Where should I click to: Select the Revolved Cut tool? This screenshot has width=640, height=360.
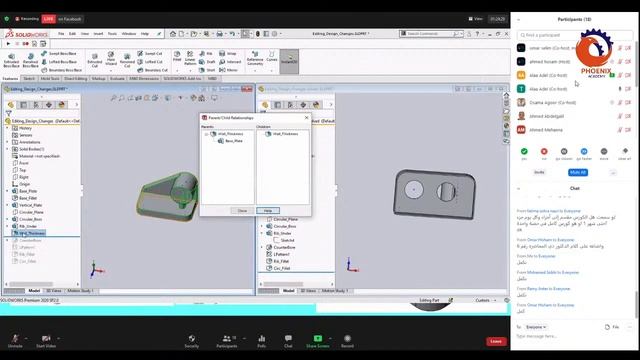pyautogui.click(x=127, y=60)
